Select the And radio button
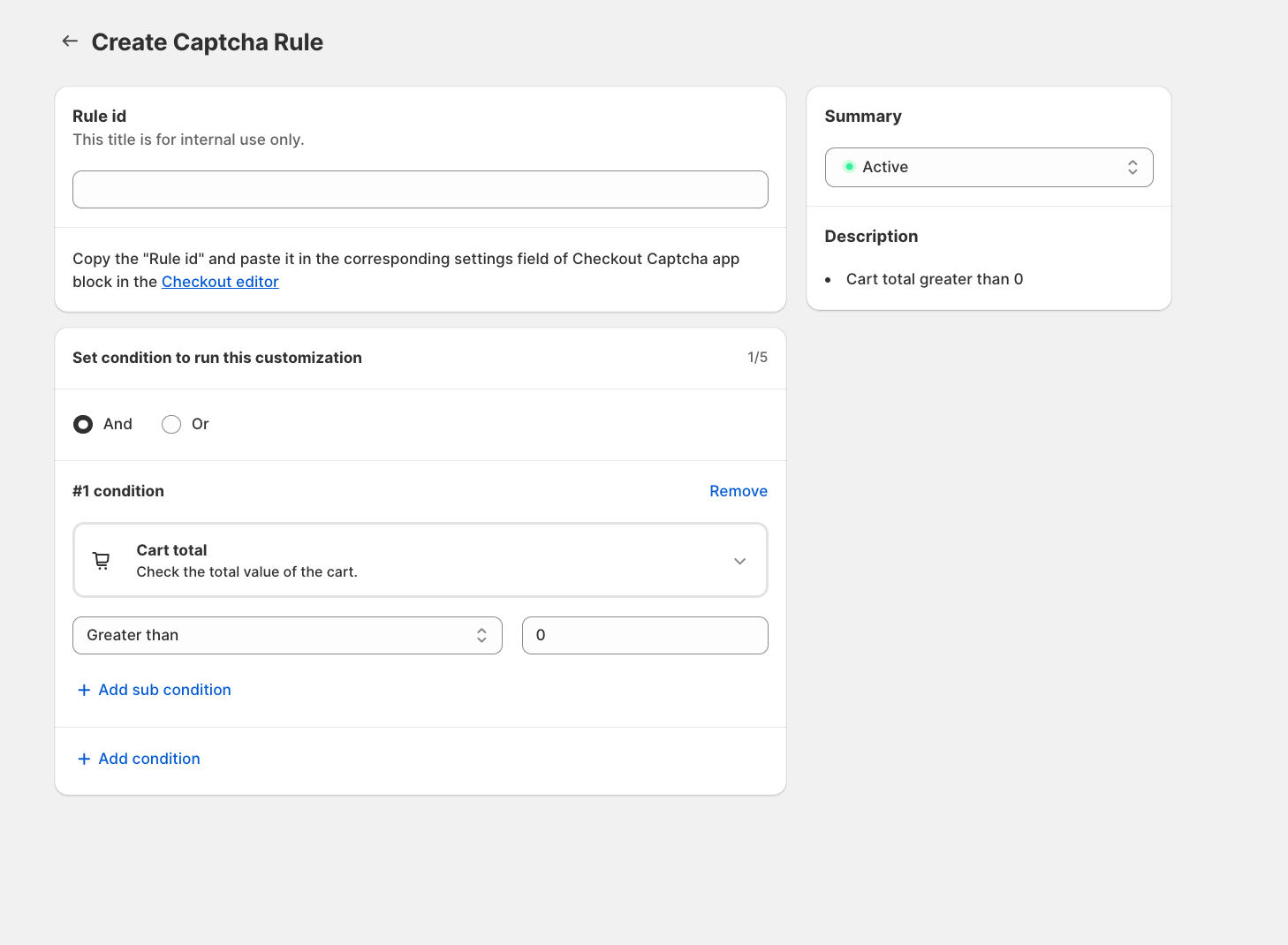Image resolution: width=1288 pixels, height=945 pixels. click(83, 425)
